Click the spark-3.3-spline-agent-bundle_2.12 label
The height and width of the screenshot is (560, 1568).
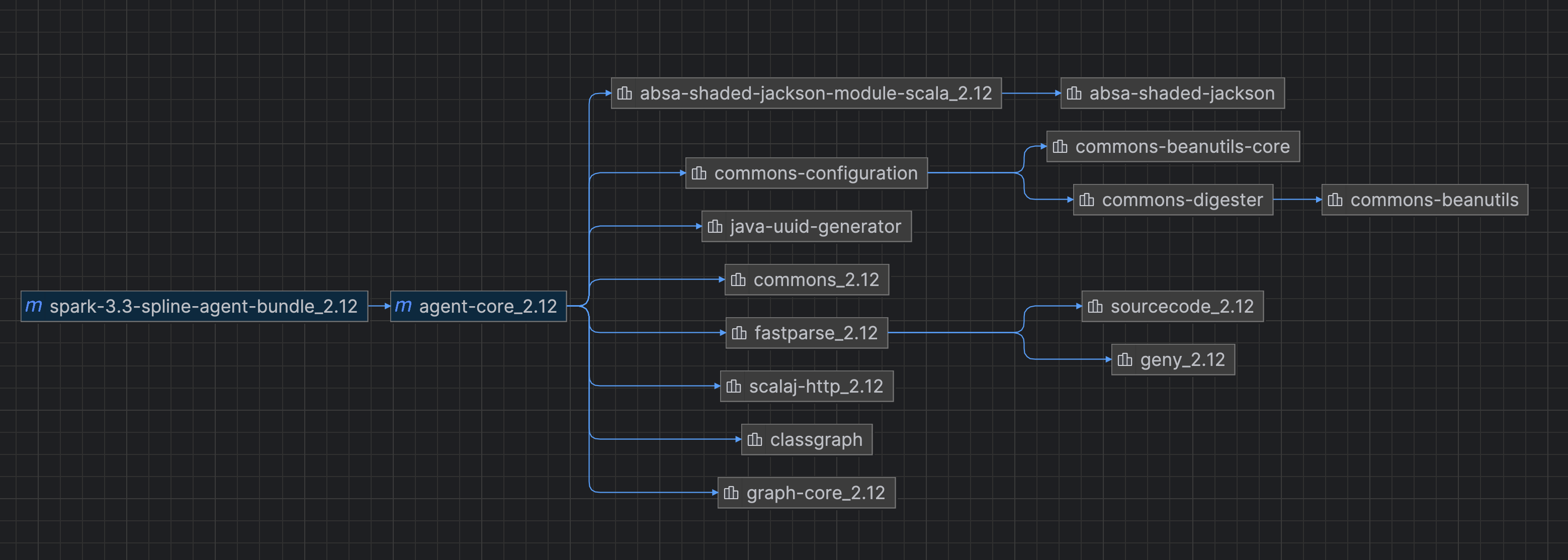205,307
